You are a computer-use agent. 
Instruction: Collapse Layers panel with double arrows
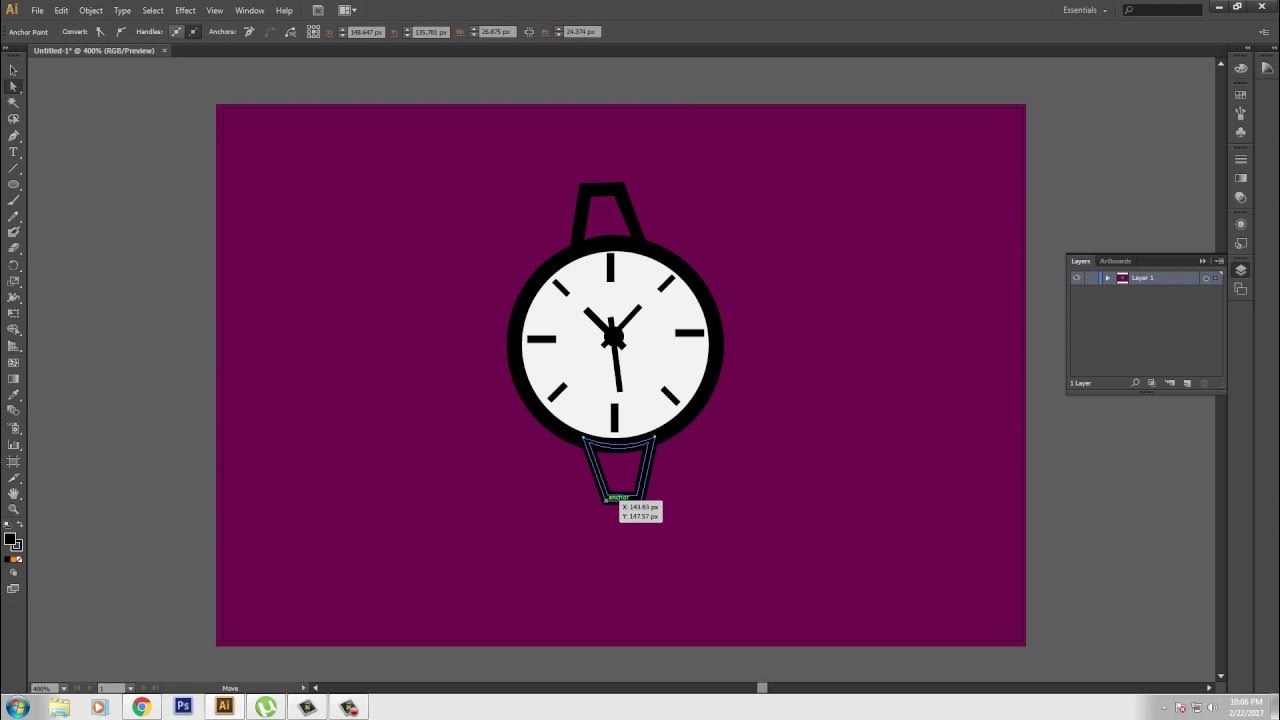pyautogui.click(x=1203, y=261)
